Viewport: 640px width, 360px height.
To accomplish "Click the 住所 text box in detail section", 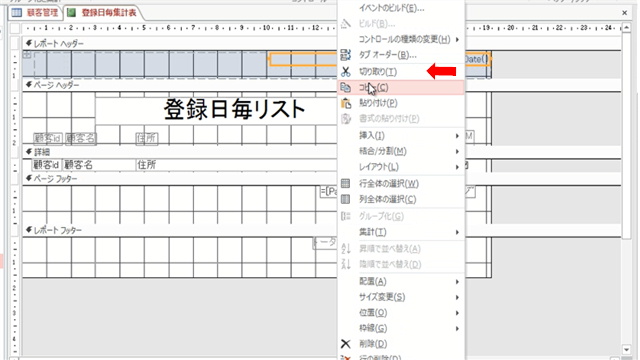I will point(236,165).
